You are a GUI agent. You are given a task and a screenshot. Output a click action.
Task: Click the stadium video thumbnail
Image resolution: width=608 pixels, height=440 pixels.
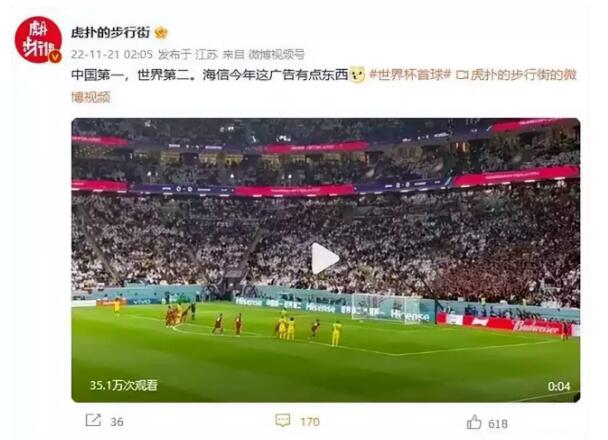(x=326, y=260)
